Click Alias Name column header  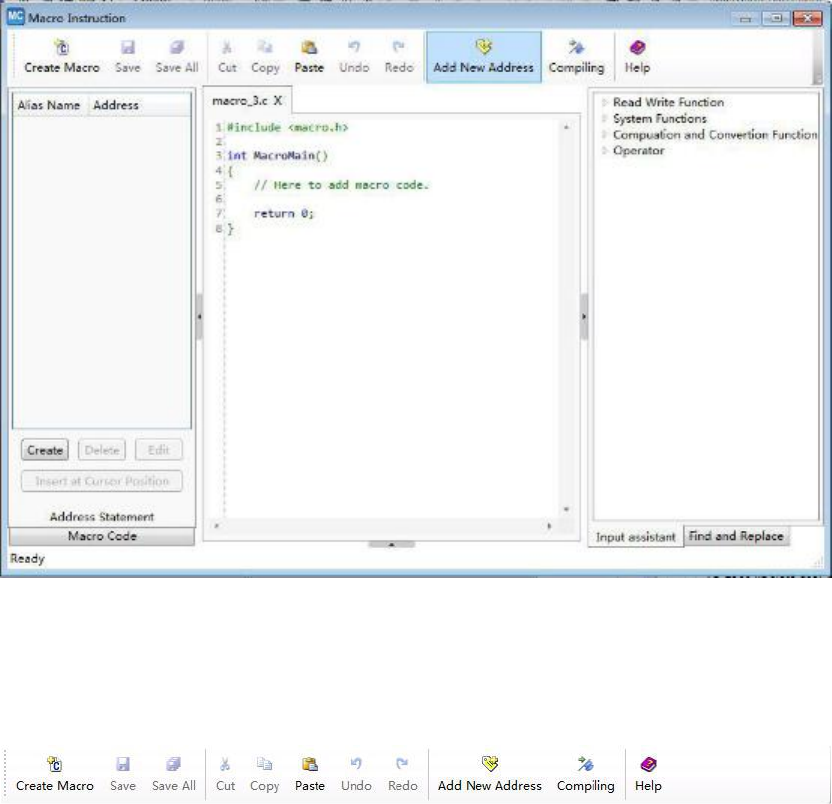point(49,105)
